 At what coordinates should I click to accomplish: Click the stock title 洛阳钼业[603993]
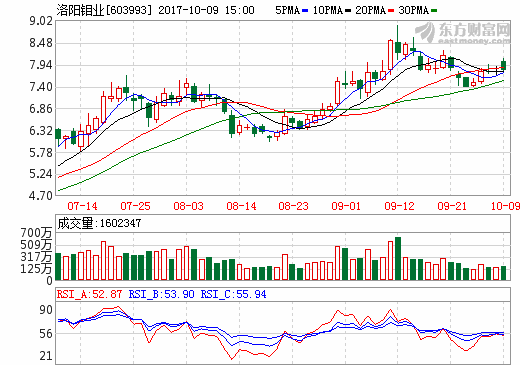click(x=104, y=10)
